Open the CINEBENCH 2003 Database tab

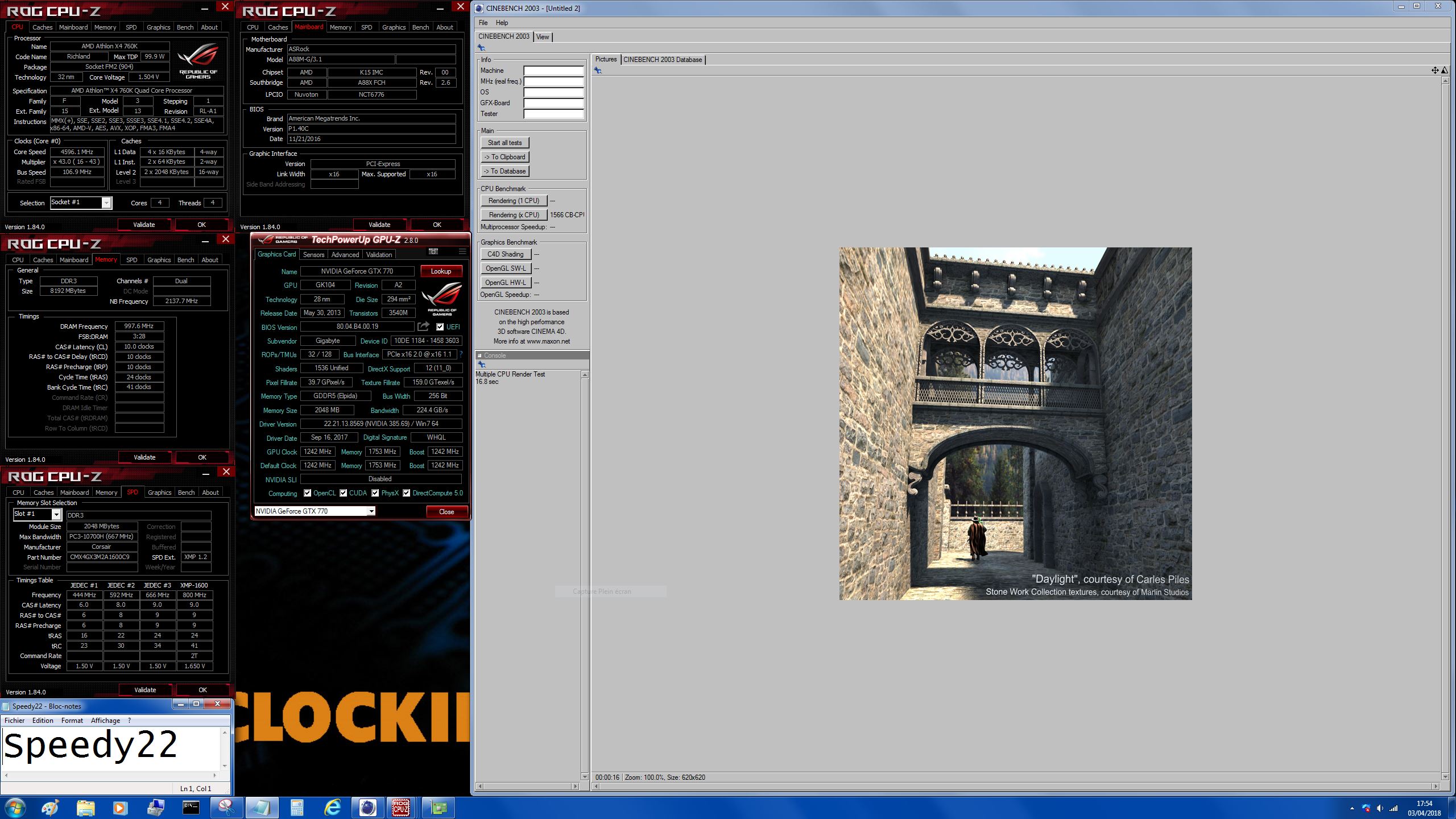coord(663,60)
